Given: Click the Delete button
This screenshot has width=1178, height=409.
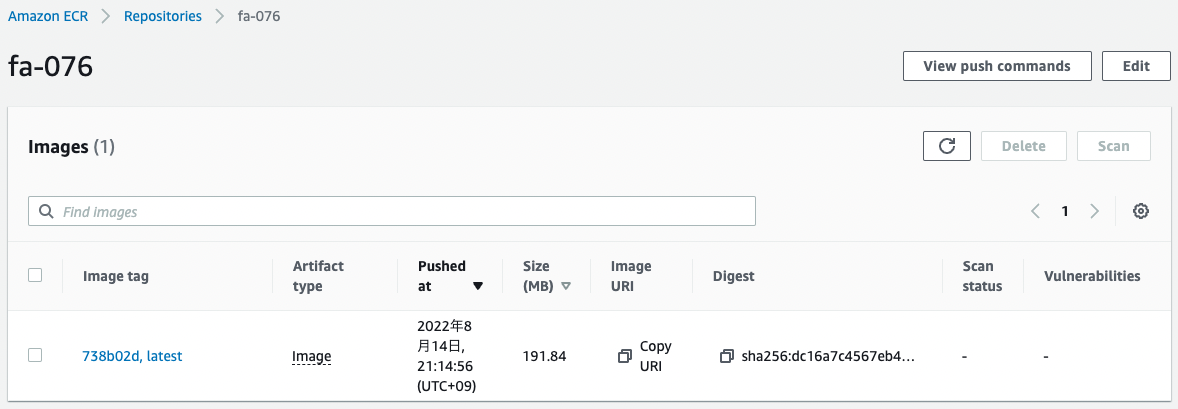Looking at the screenshot, I should [x=1023, y=146].
